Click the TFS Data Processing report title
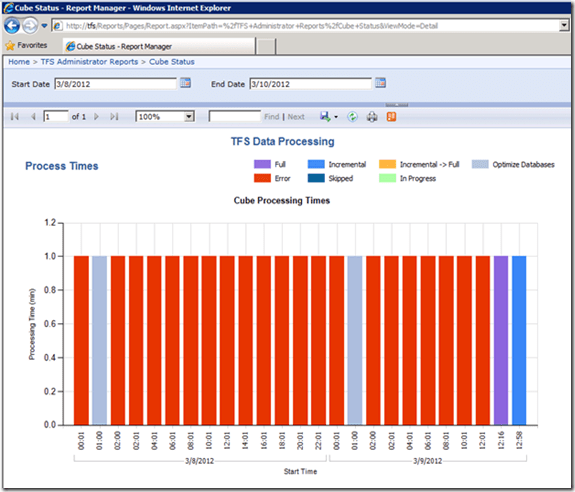This screenshot has height=492, width=575. 282,142
